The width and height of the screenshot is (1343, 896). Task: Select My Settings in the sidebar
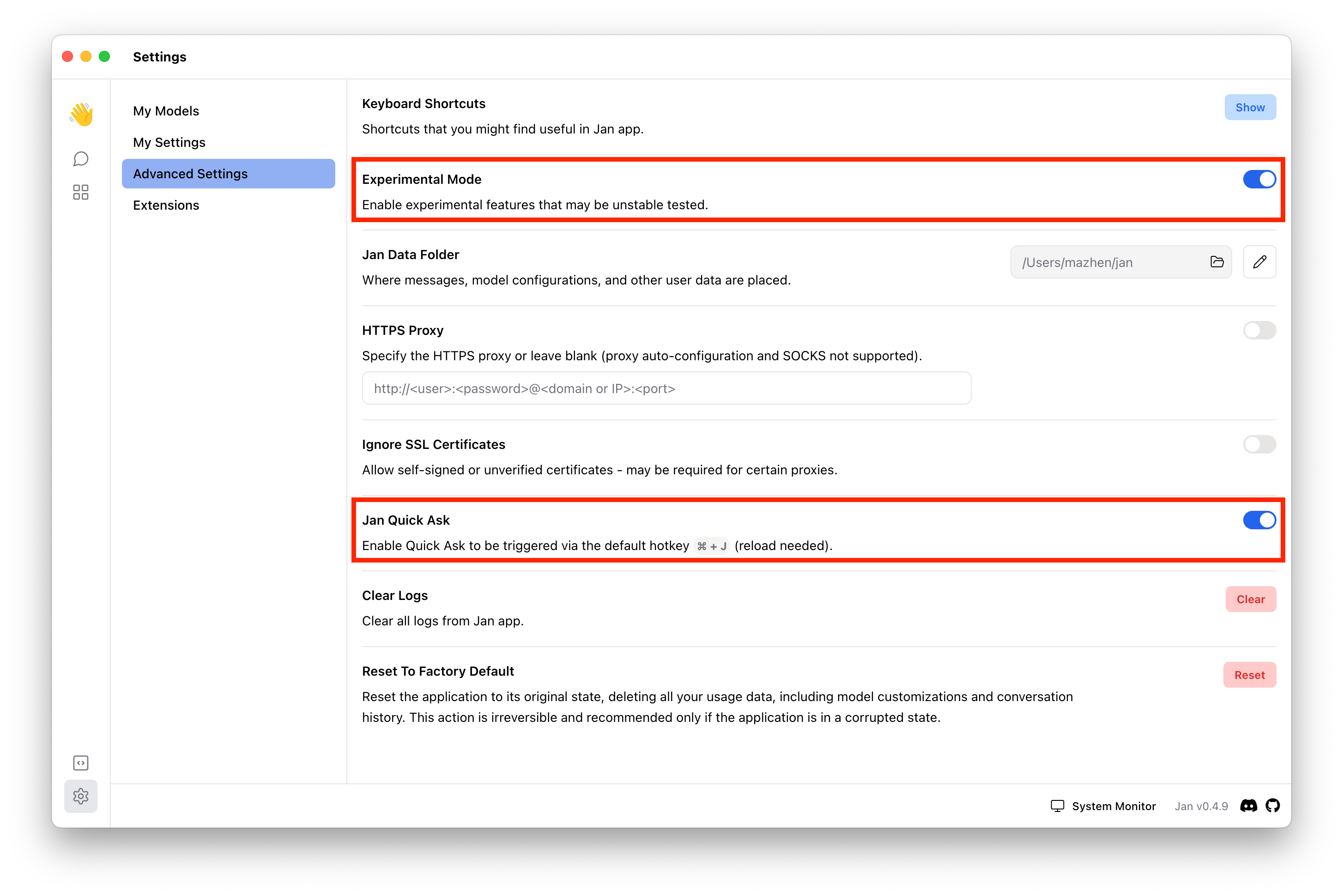coord(169,142)
